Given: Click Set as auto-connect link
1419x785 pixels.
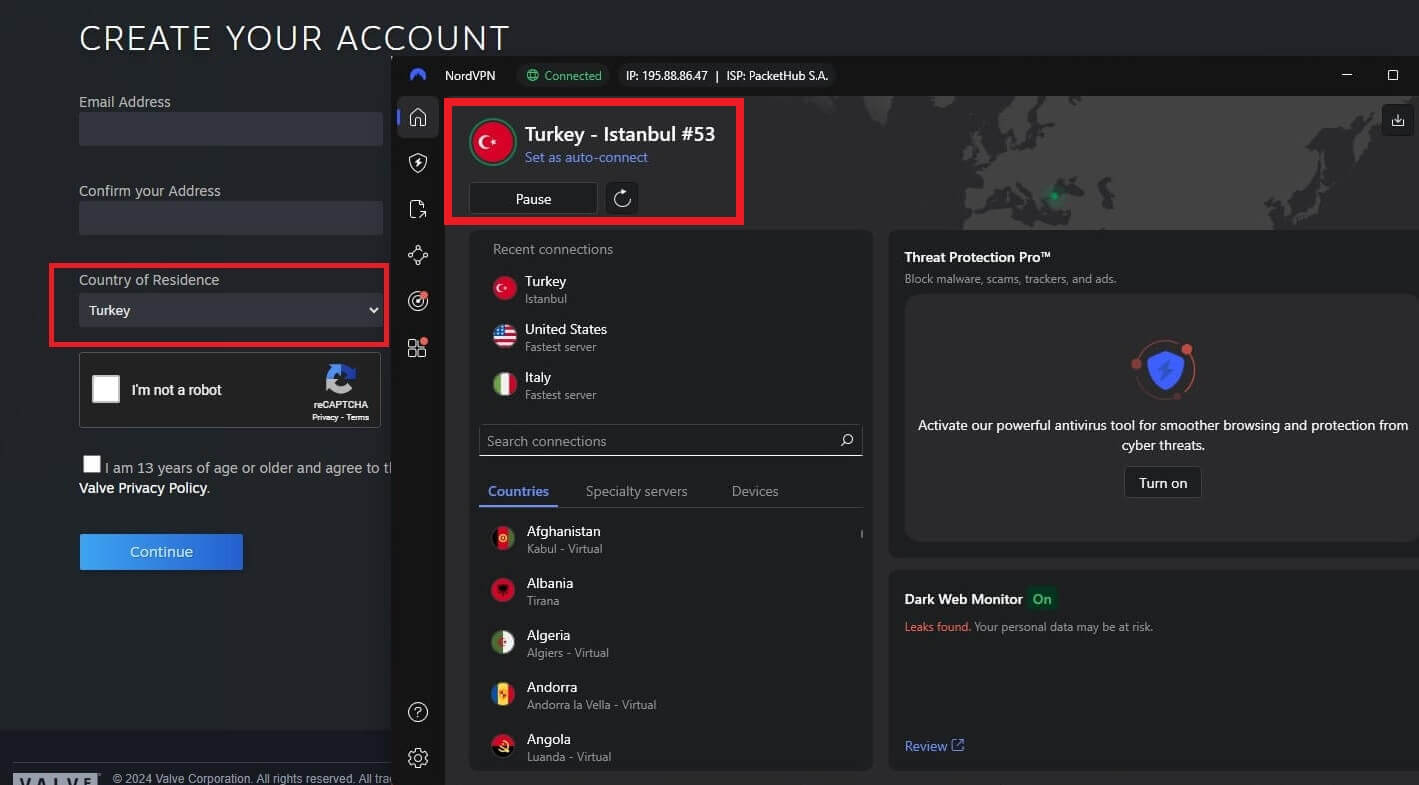Looking at the screenshot, I should pos(587,157).
